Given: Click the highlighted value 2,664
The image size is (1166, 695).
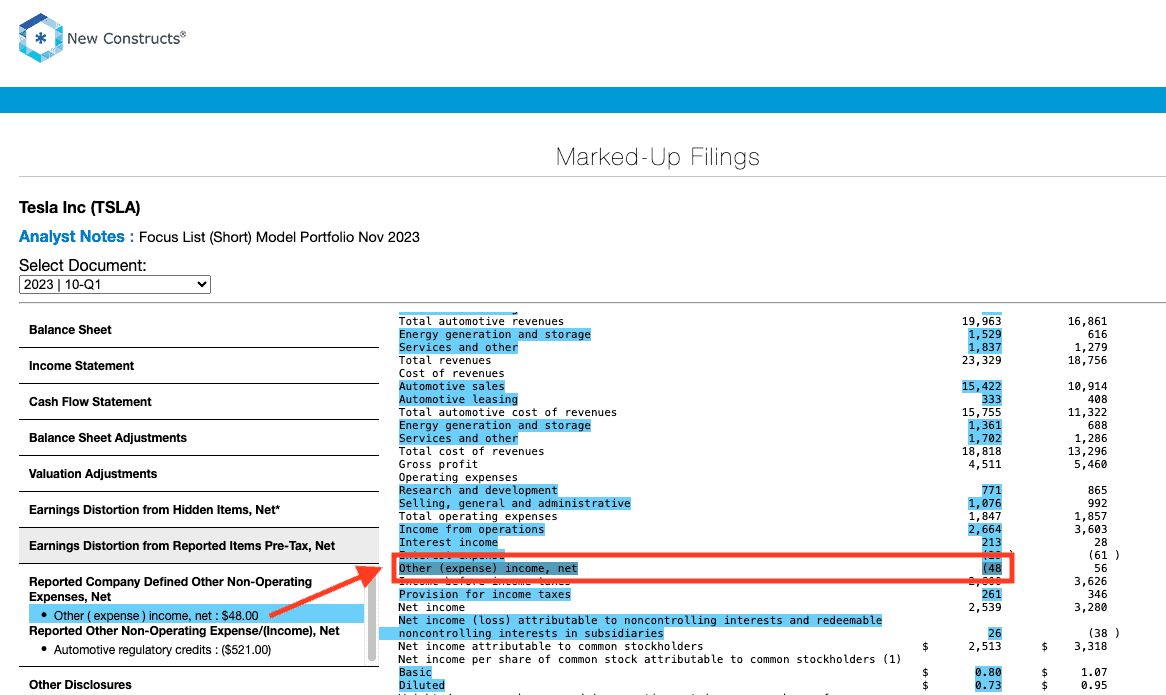Looking at the screenshot, I should click(x=985, y=529).
